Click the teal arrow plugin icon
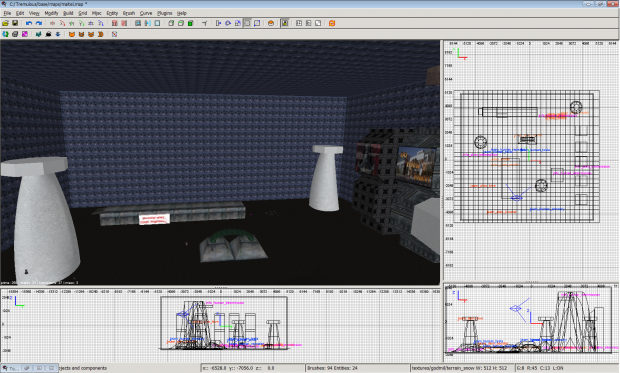The width and height of the screenshot is (620, 373). 39,34
